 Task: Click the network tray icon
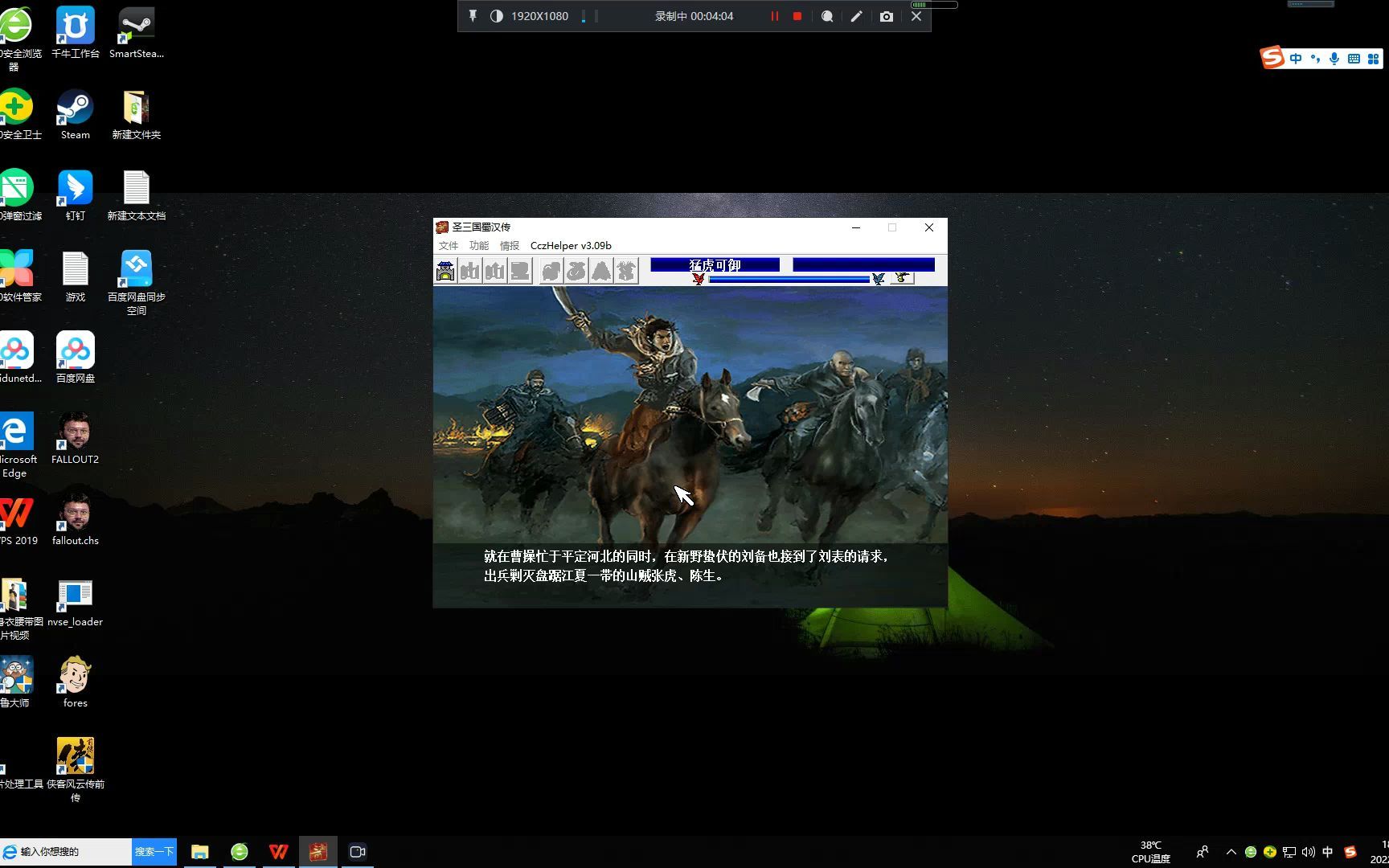click(1289, 852)
